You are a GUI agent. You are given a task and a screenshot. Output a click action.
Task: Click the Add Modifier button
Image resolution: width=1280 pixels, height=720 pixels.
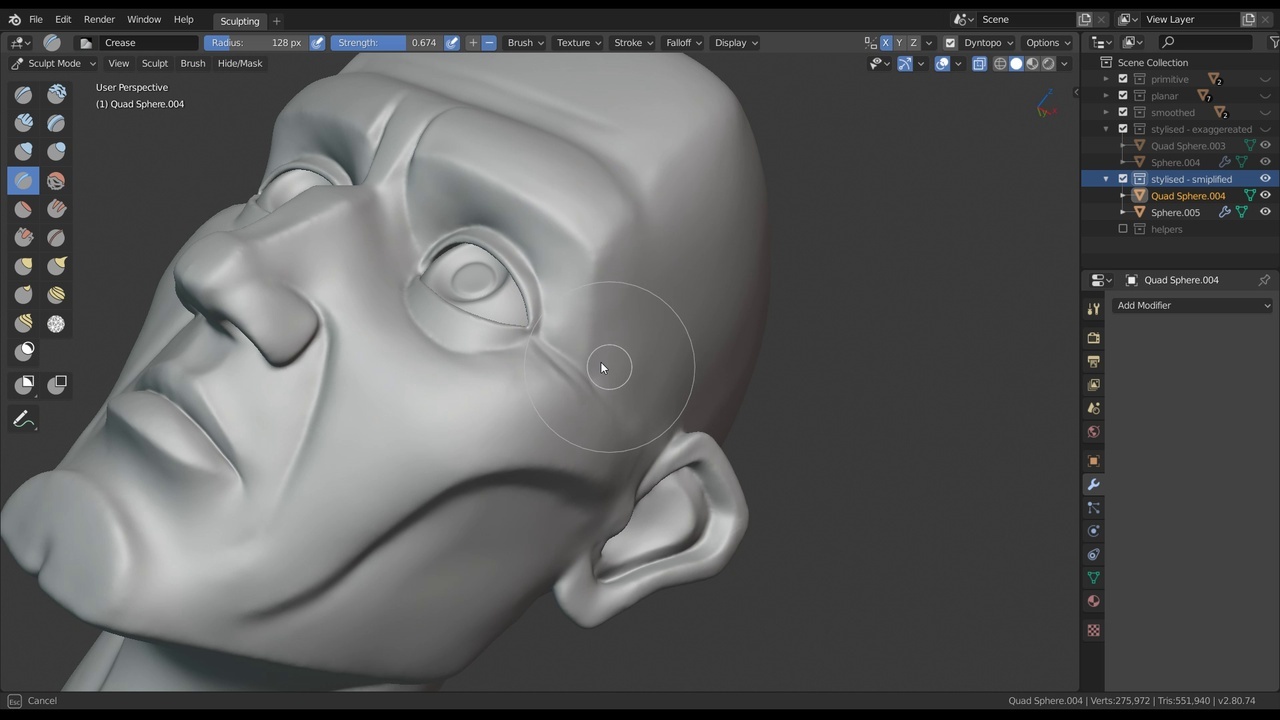[x=1191, y=305]
